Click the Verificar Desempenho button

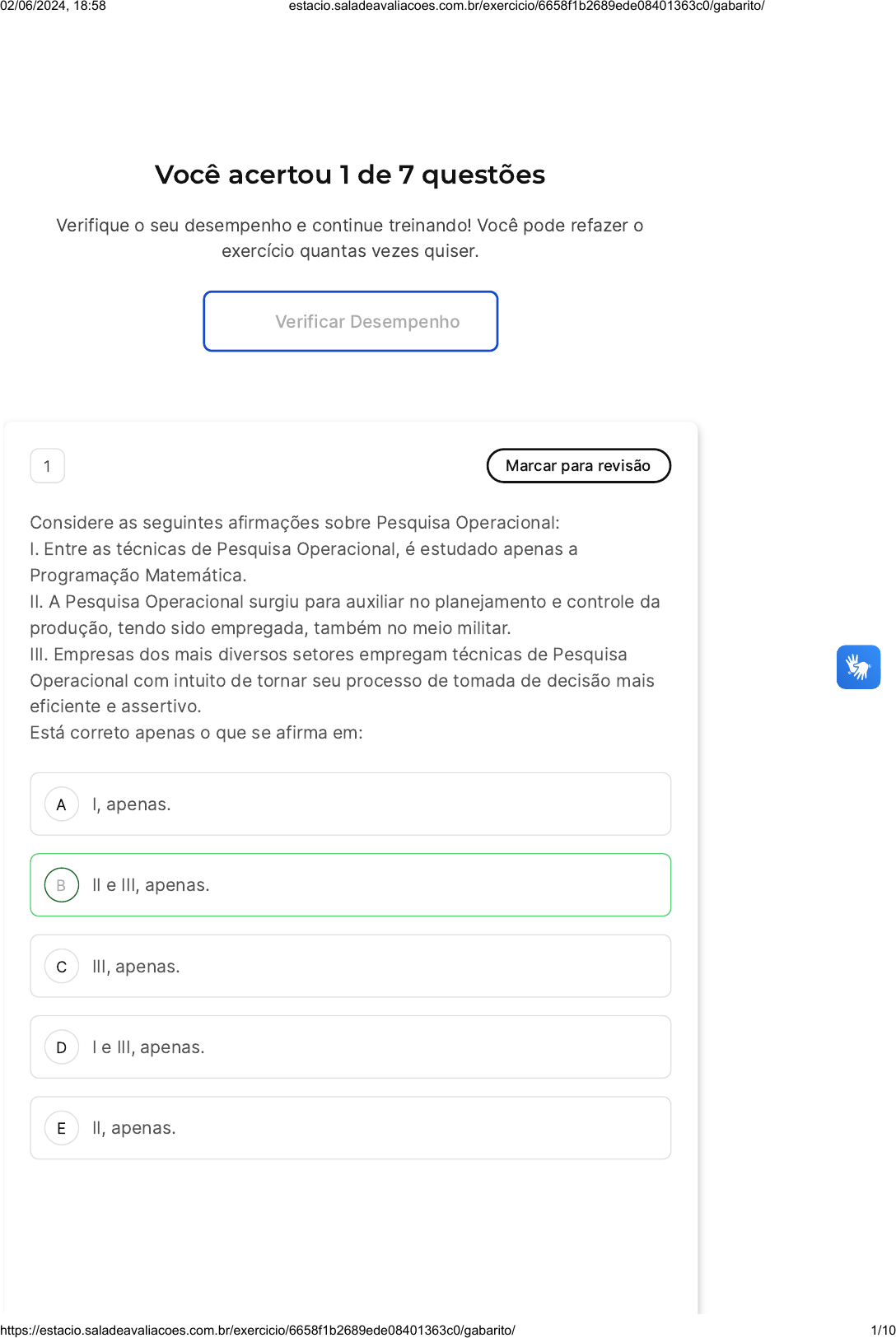tap(351, 321)
